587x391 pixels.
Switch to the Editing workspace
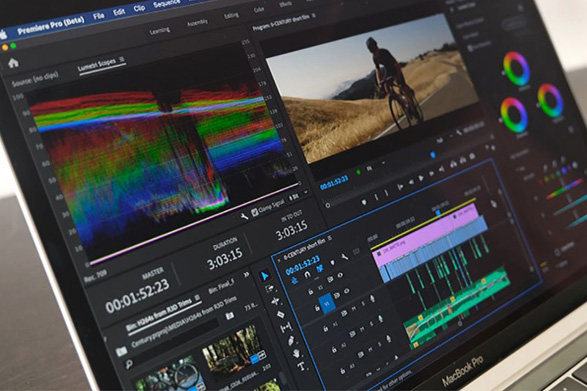click(x=231, y=16)
